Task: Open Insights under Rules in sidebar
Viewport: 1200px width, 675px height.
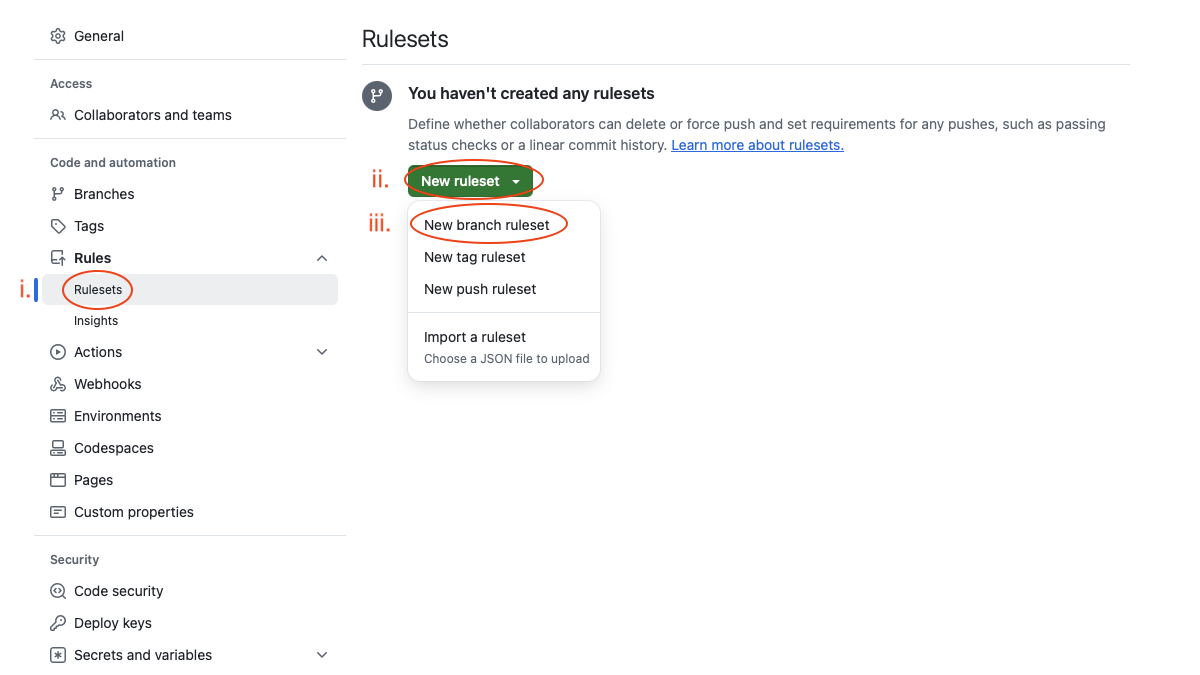Action: [x=96, y=321]
